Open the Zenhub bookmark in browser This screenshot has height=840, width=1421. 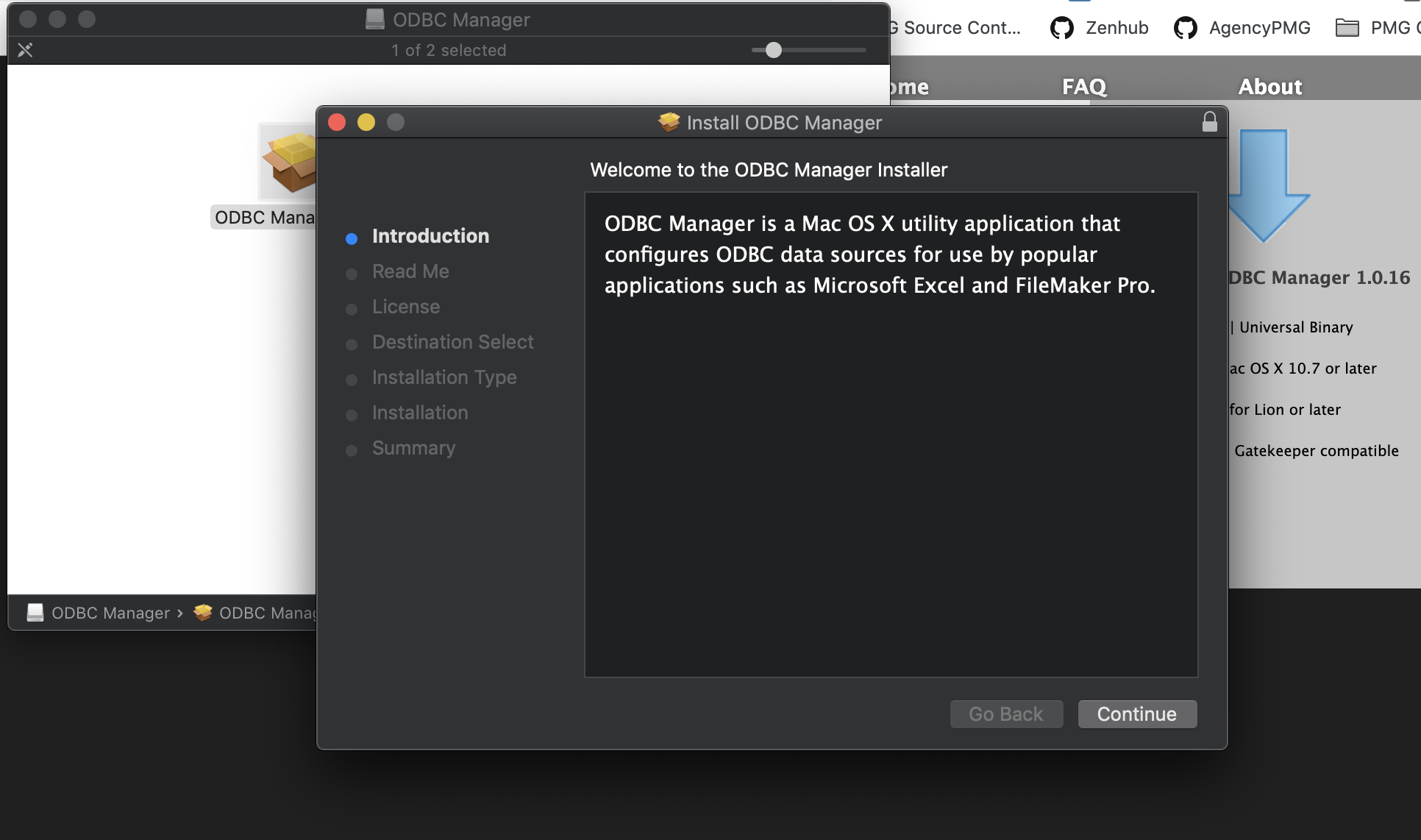pos(1100,28)
